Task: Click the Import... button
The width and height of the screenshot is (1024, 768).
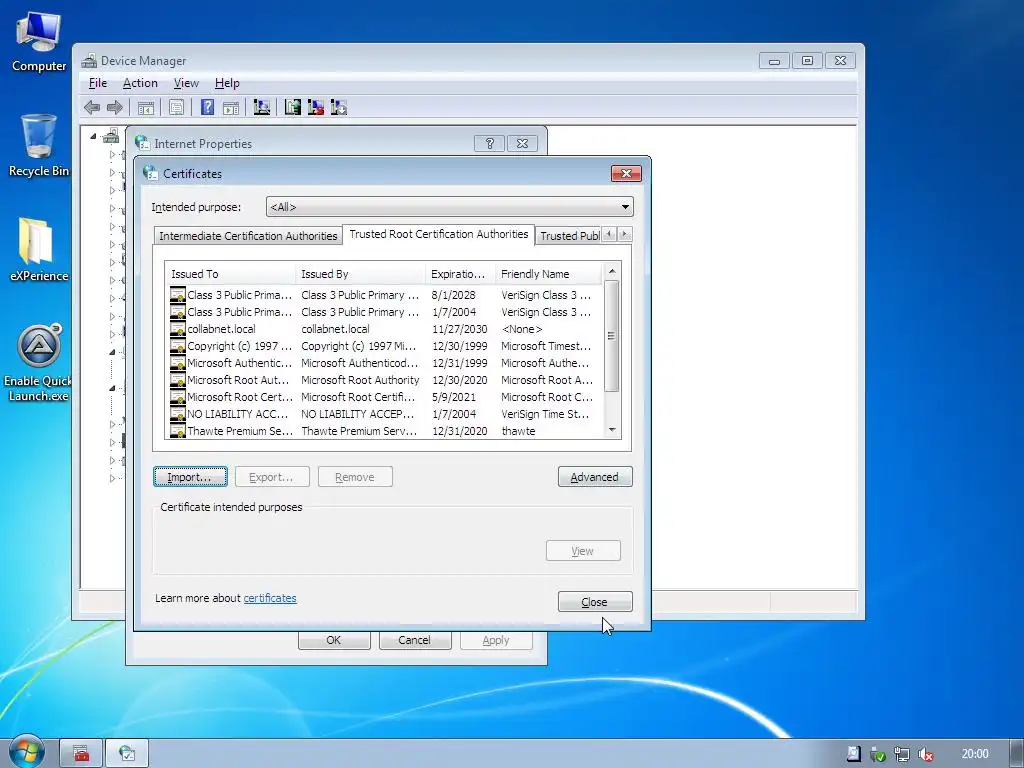Action: tap(190, 477)
